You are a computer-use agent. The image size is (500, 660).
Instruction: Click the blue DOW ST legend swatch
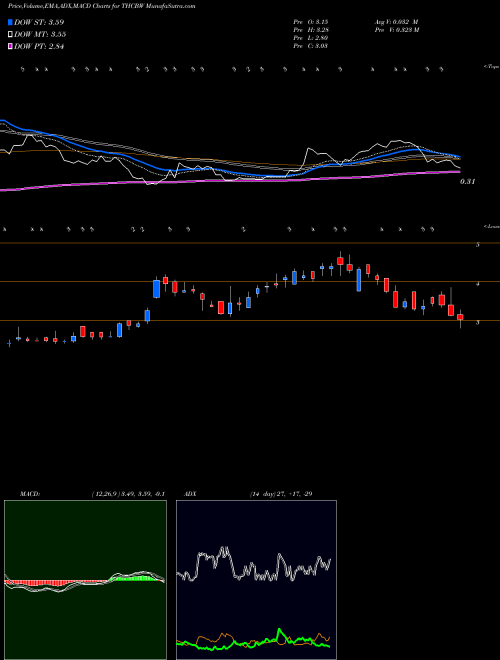click(10, 22)
